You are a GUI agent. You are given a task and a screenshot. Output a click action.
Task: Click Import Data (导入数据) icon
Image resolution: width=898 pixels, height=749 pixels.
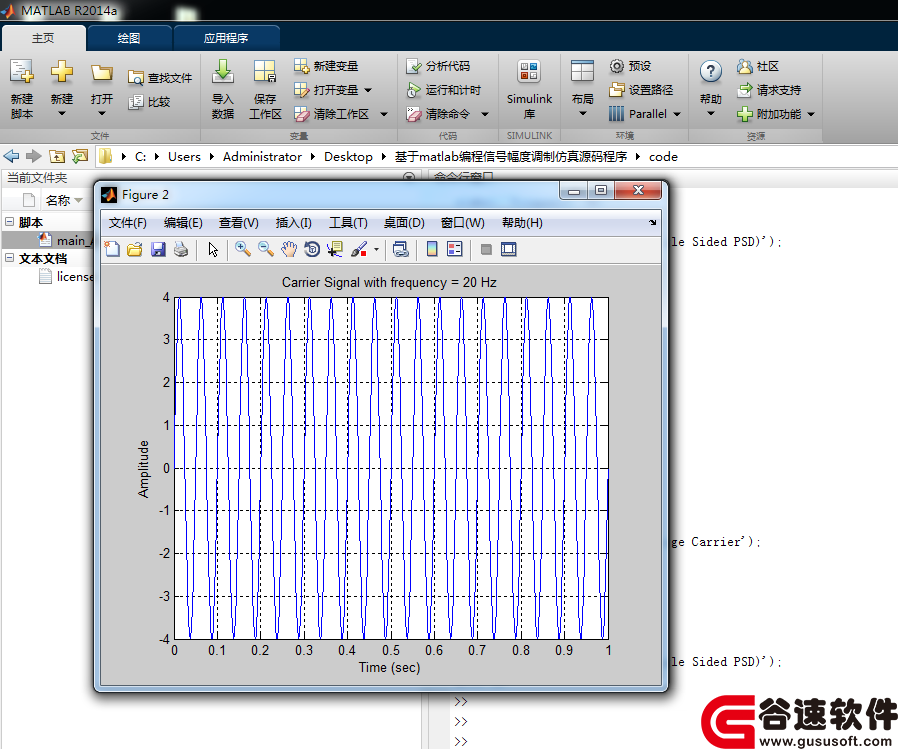pos(223,72)
